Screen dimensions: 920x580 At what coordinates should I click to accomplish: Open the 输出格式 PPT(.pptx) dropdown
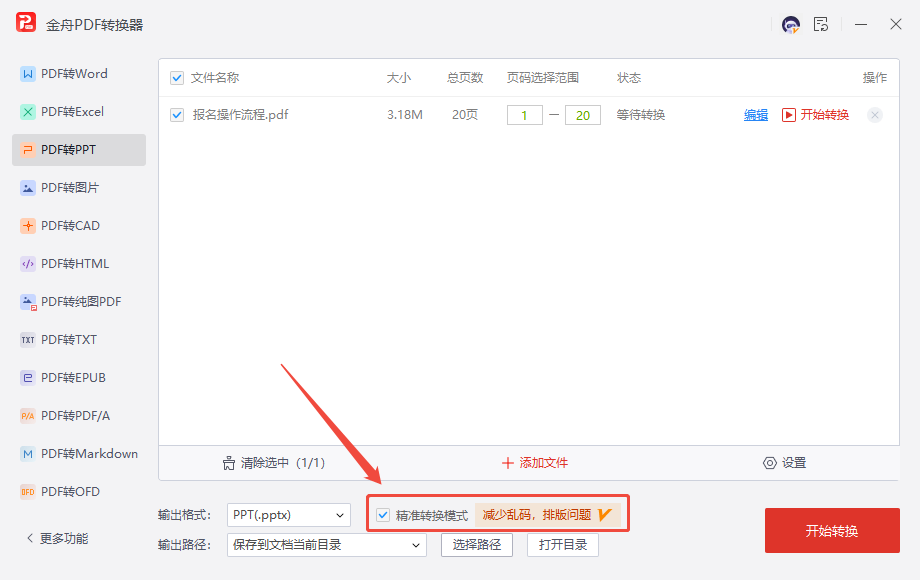point(289,515)
